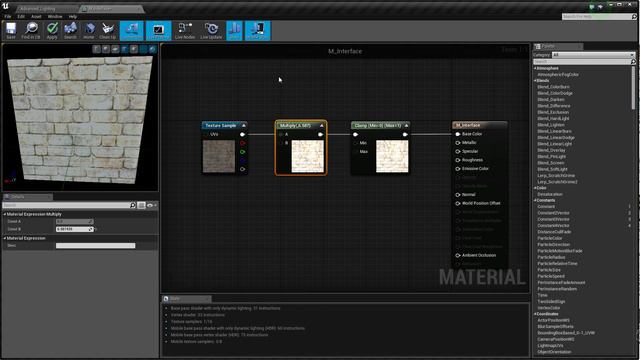This screenshot has height=360, width=640.
Task: Collapse the Blends category in Palette
Action: point(535,81)
